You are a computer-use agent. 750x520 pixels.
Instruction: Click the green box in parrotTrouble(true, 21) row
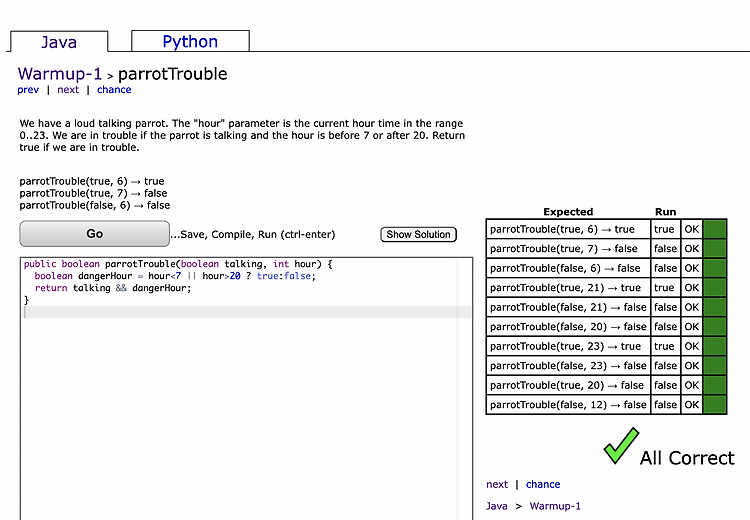coord(715,288)
